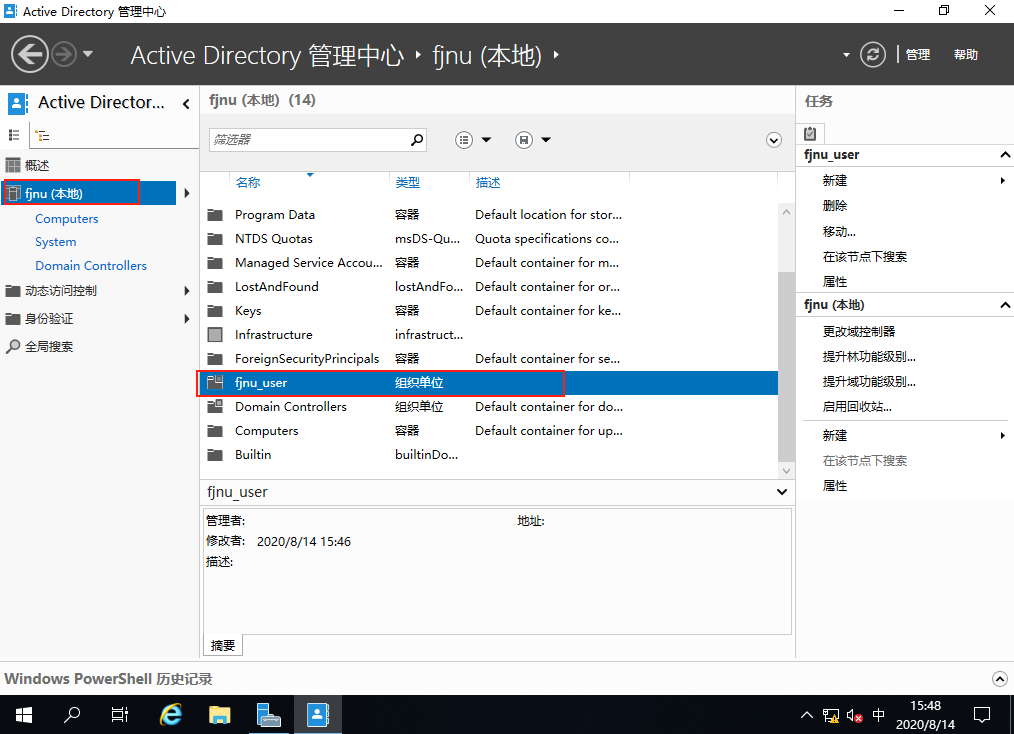Select Keys folder icon
The width and height of the screenshot is (1014, 734).
pos(215,310)
